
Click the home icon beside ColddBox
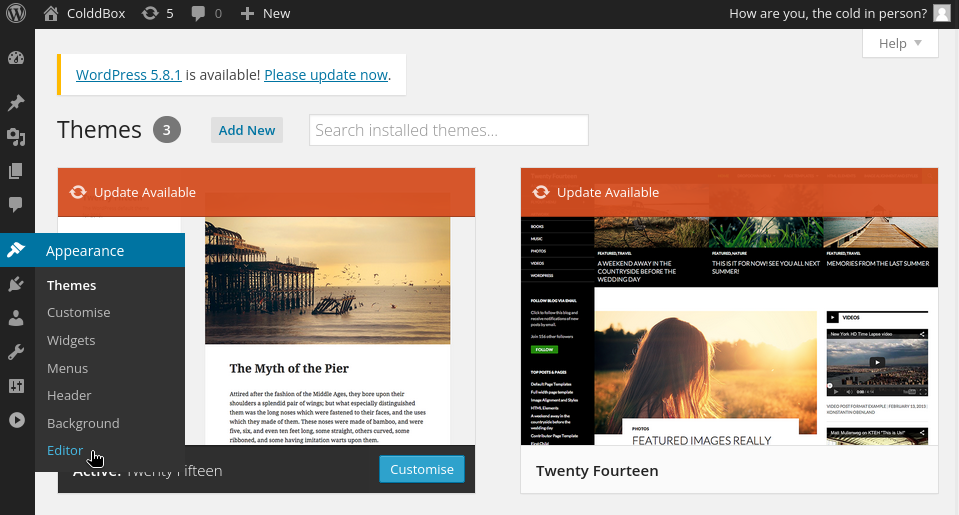(x=51, y=13)
